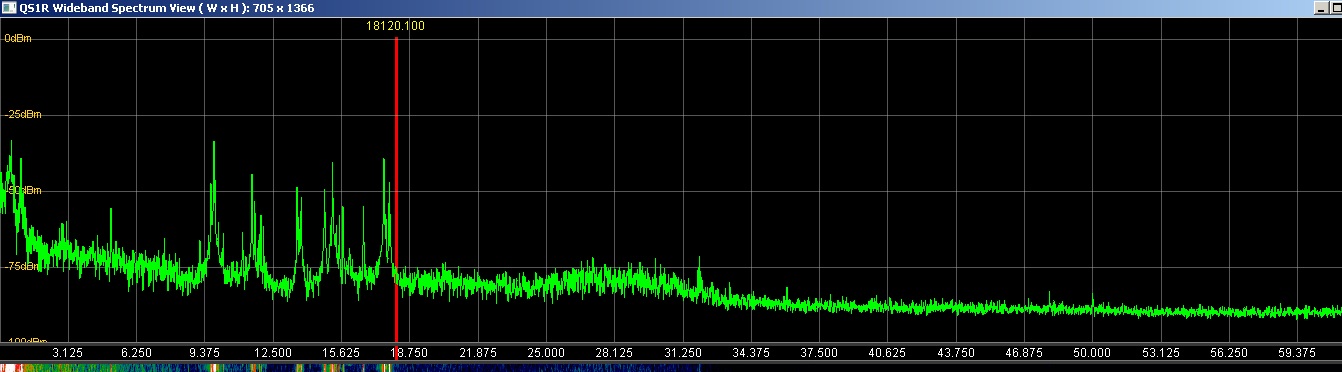Tune to the 21.875 frequency axis label

pyautogui.click(x=477, y=353)
